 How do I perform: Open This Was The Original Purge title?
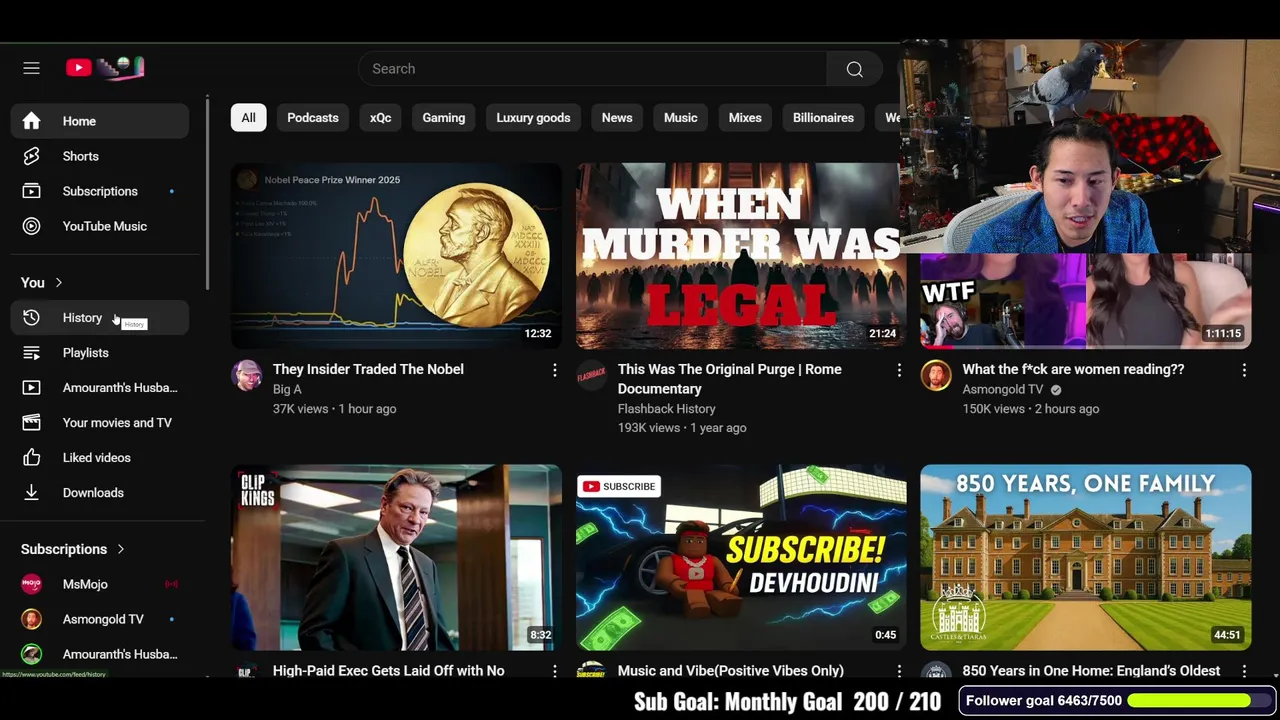pyautogui.click(x=729, y=379)
